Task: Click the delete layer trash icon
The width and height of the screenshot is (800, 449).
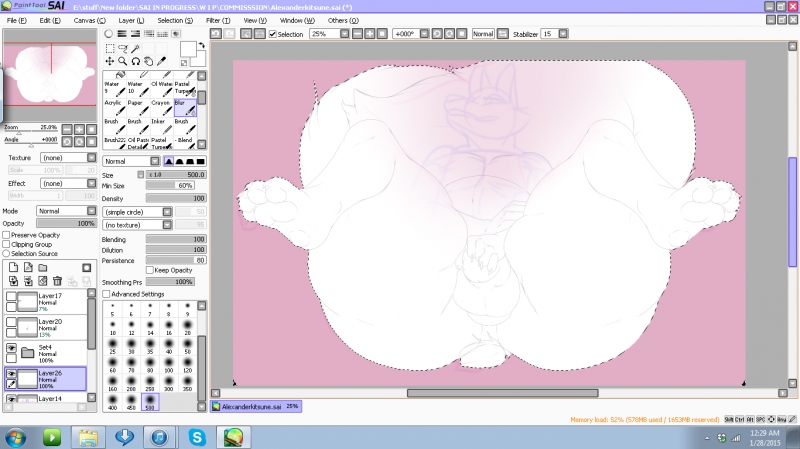Action: coord(58,281)
